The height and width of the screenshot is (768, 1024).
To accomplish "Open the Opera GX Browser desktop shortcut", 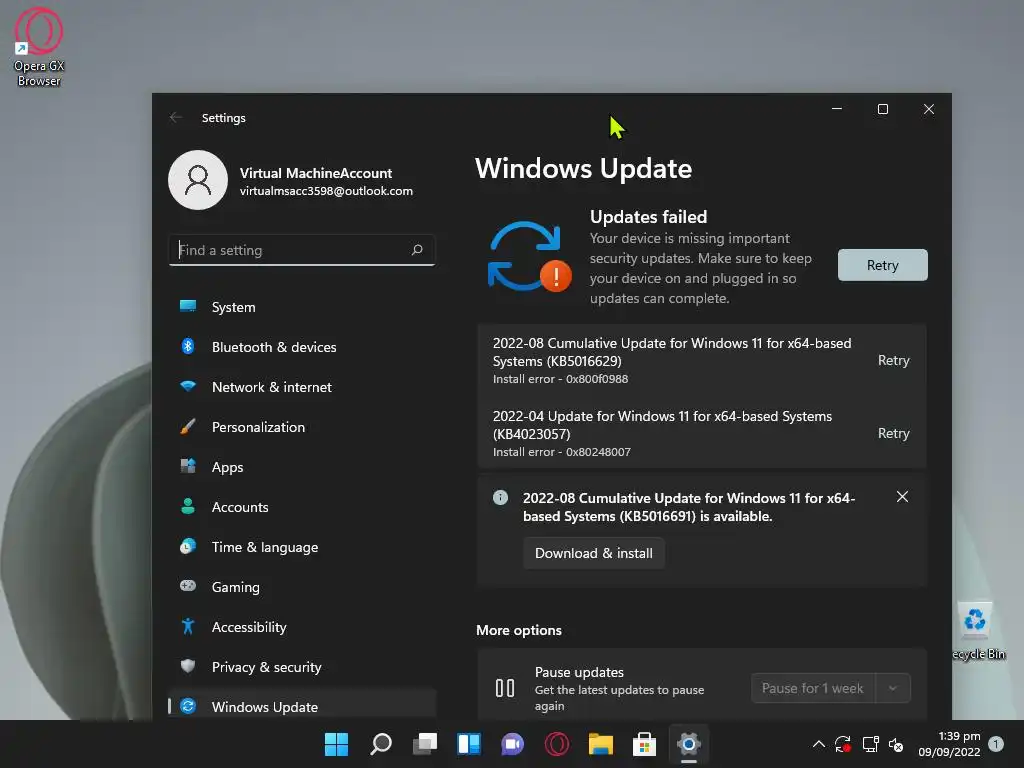I will [x=39, y=47].
